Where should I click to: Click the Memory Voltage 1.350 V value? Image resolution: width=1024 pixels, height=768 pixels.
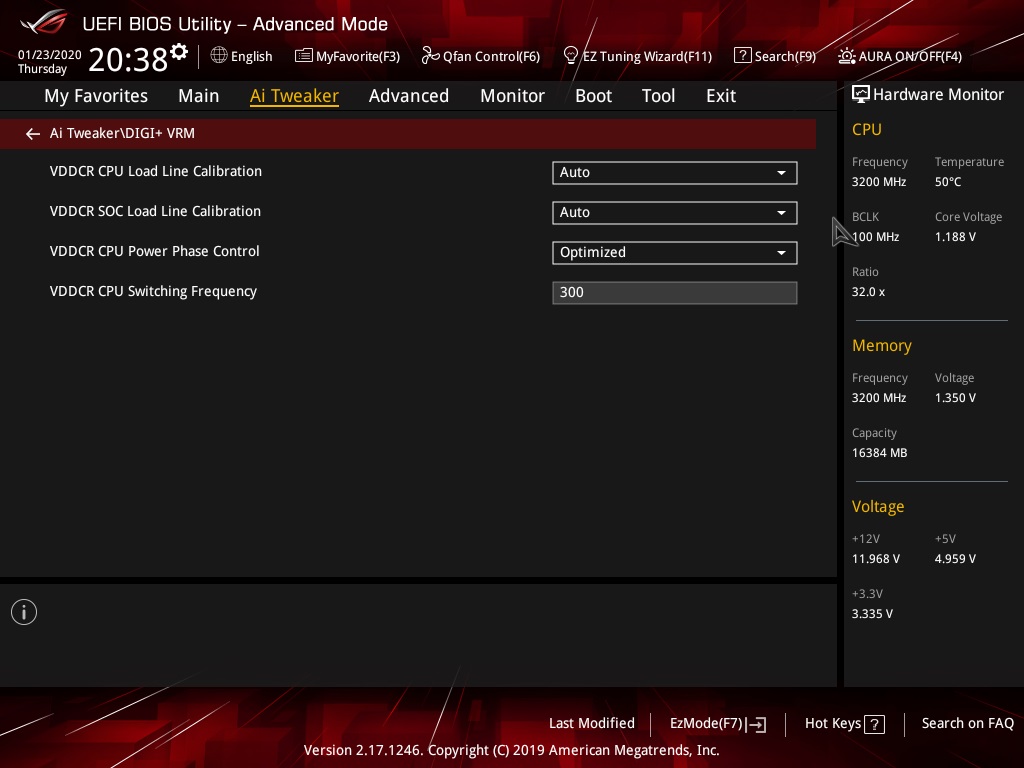(x=955, y=398)
